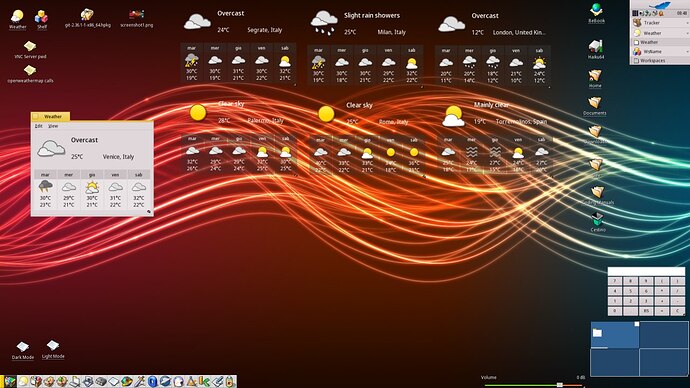Open the Cestino trash icon
The image size is (690, 388).
click(598, 219)
